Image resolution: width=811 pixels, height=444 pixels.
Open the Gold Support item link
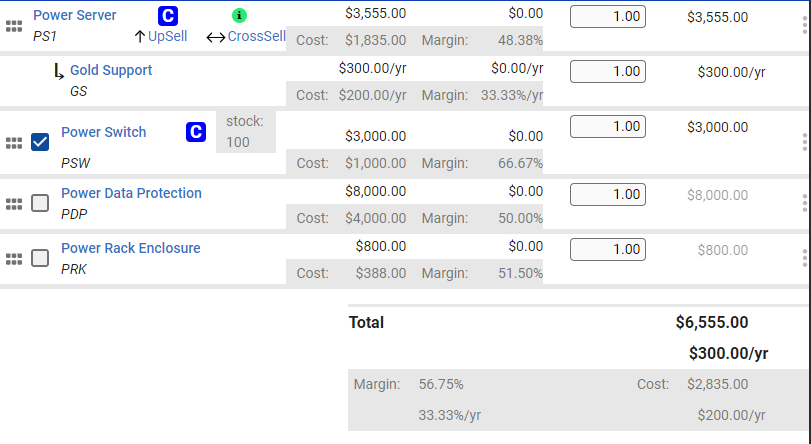(x=111, y=71)
